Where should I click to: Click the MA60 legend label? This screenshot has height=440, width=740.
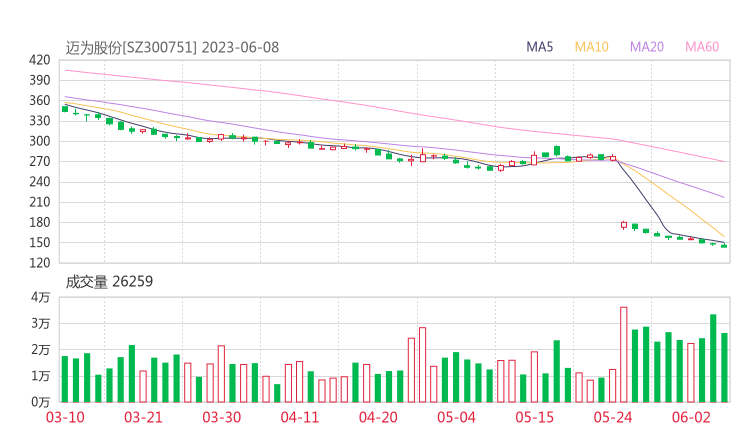pyautogui.click(x=702, y=47)
